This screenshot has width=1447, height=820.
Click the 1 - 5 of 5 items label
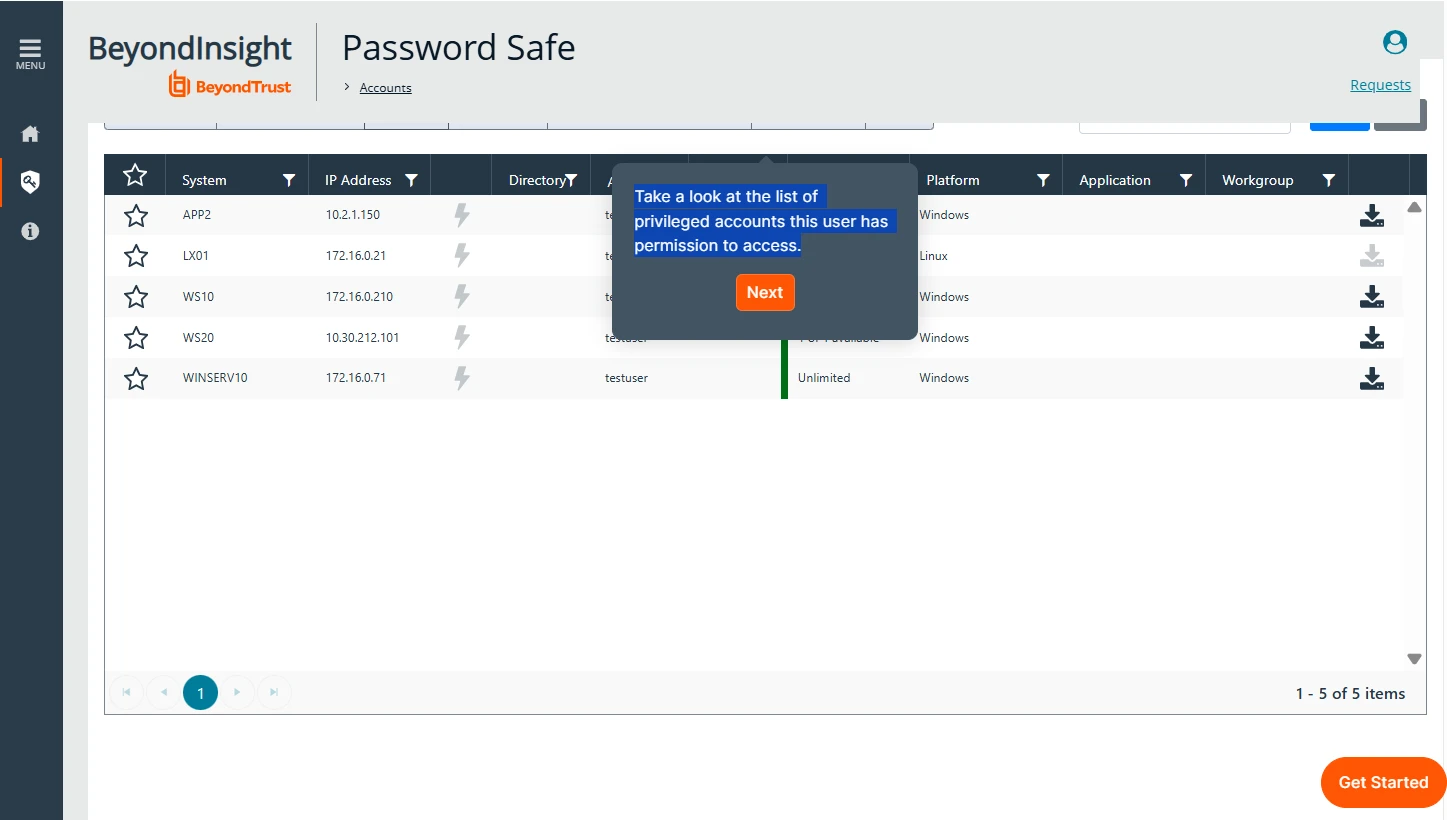point(1350,693)
